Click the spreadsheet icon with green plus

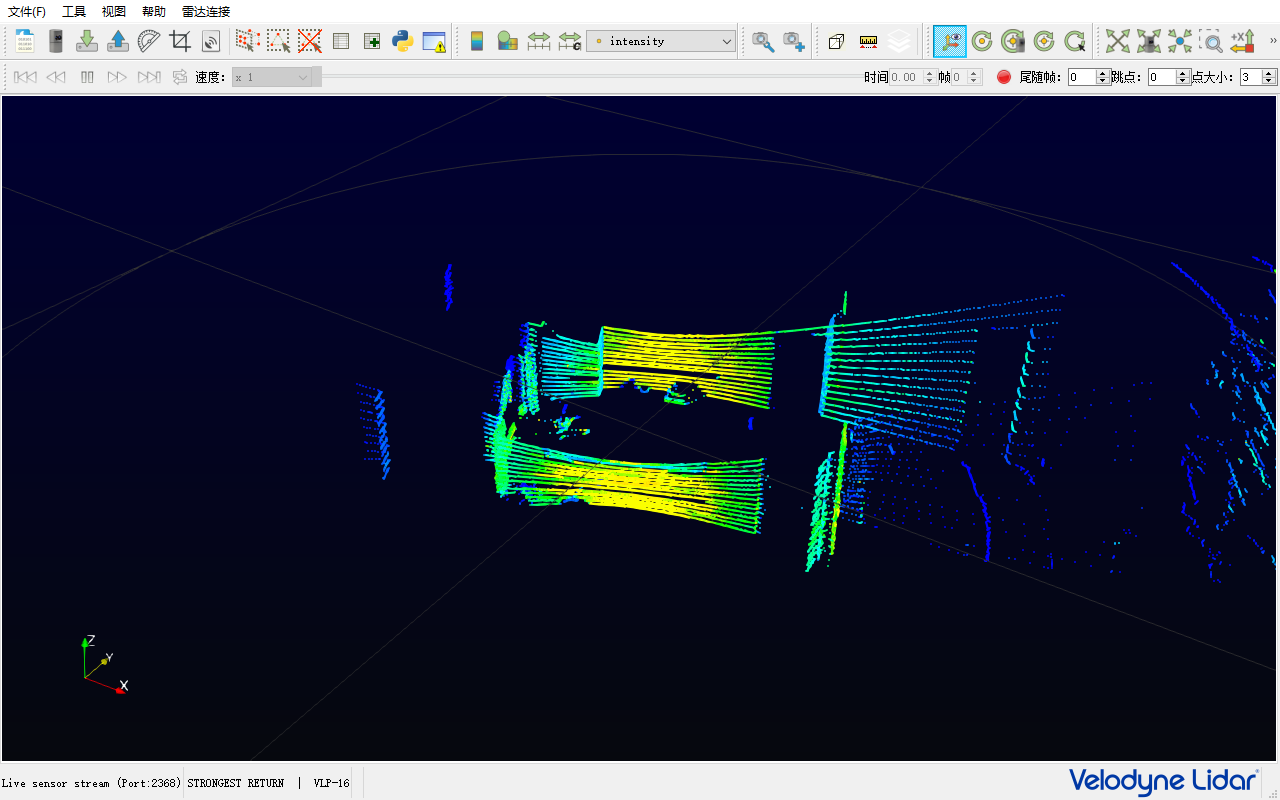(372, 41)
